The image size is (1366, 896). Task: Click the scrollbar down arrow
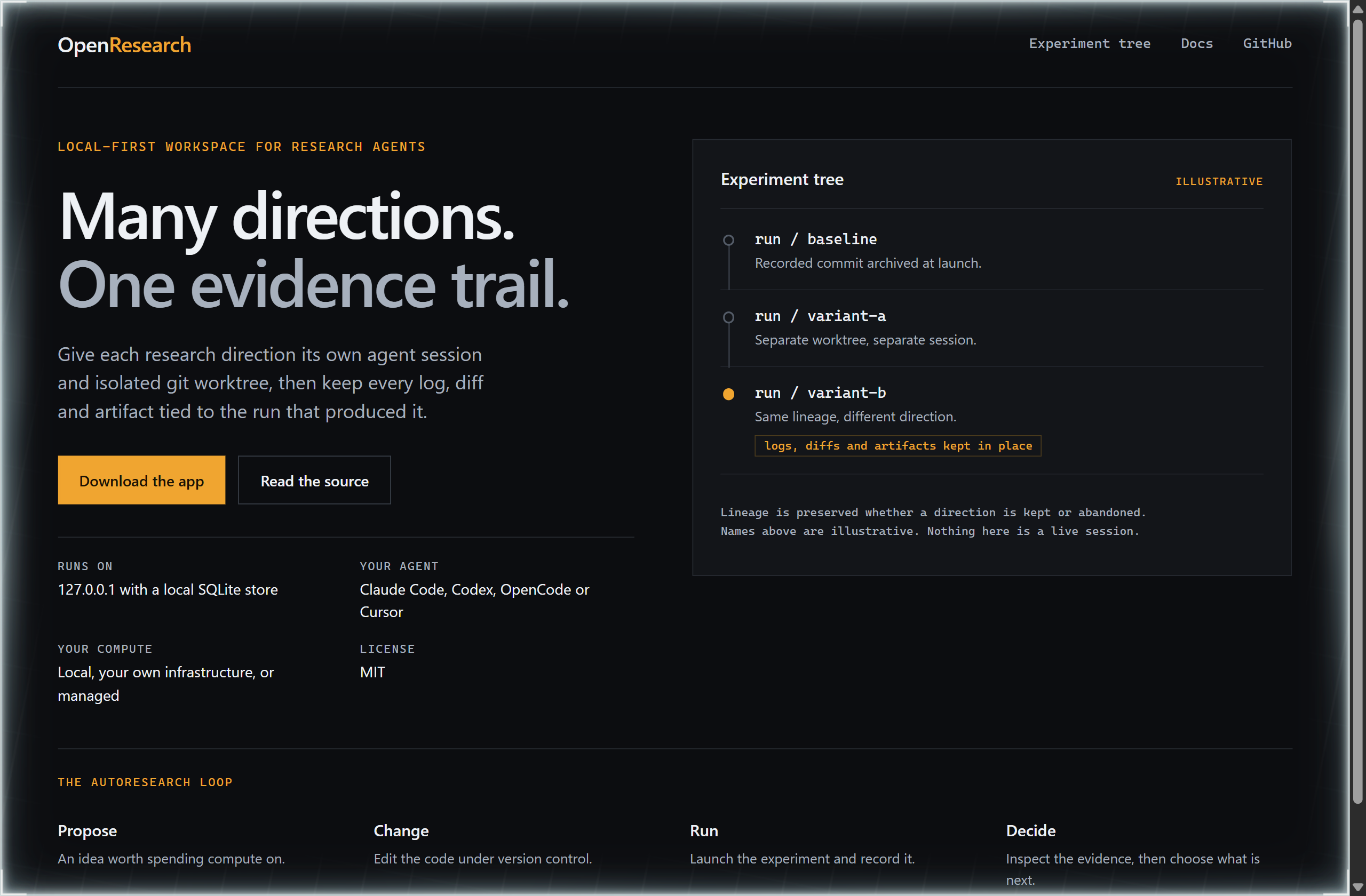[x=1357, y=887]
